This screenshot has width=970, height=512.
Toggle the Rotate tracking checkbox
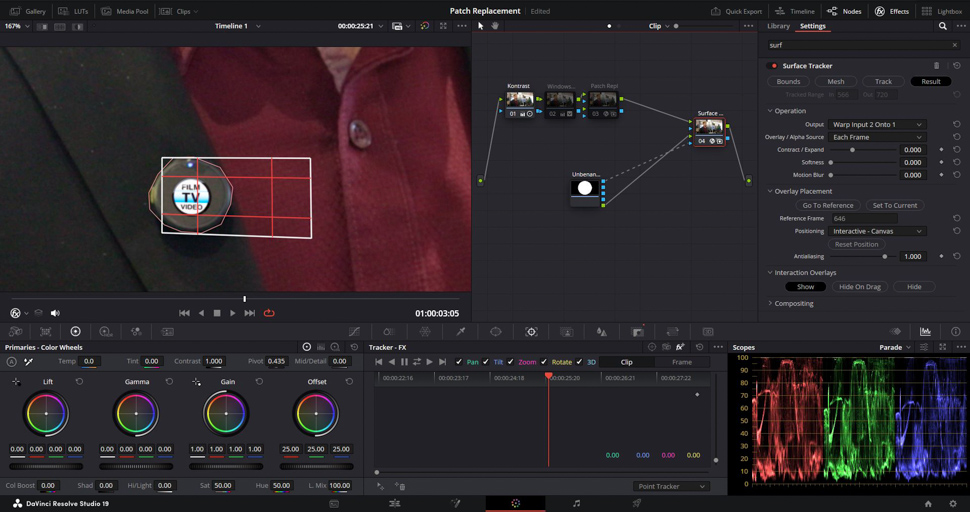[x=544, y=362]
